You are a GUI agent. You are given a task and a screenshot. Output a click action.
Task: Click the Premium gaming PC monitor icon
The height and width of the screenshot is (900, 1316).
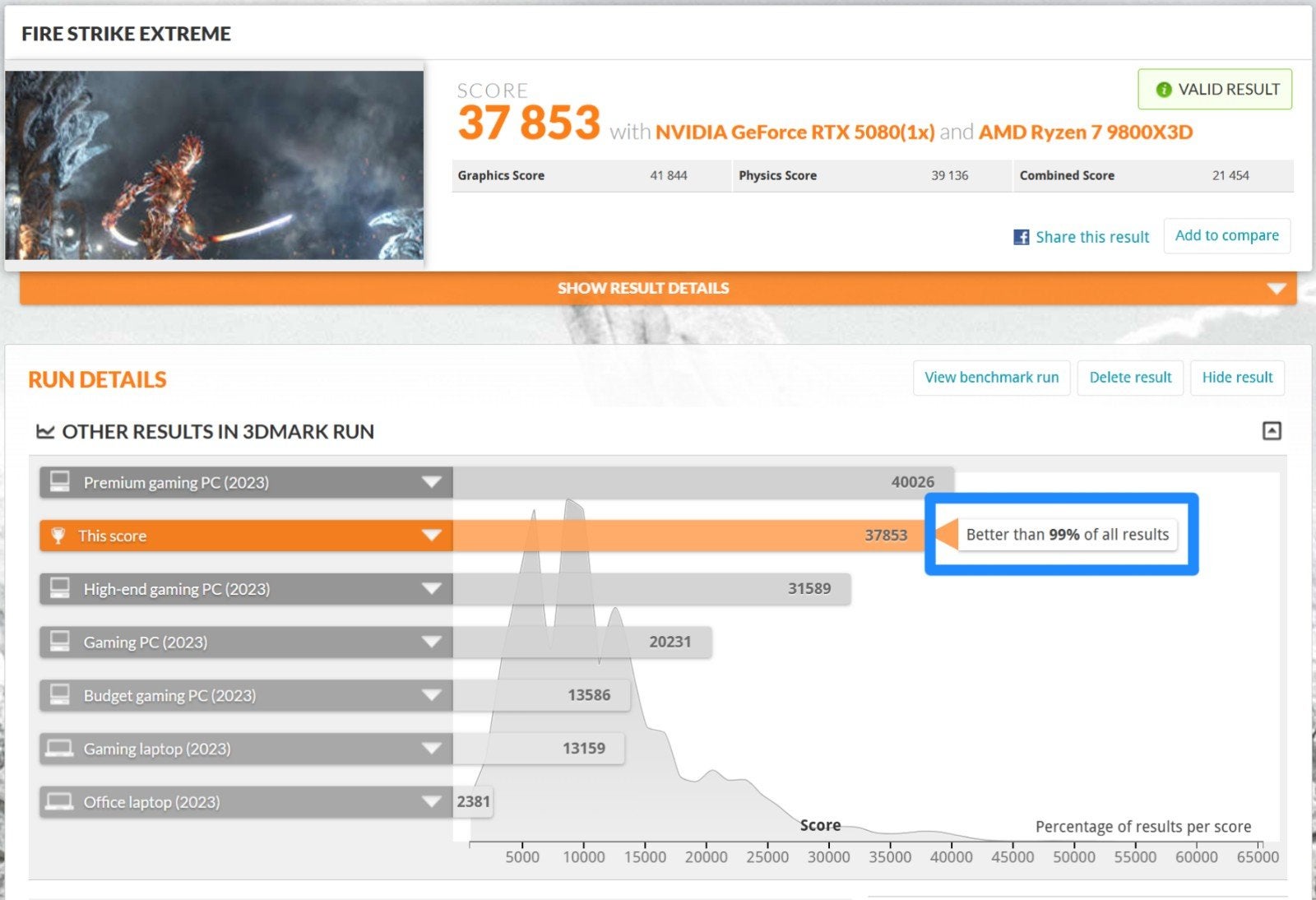click(60, 481)
